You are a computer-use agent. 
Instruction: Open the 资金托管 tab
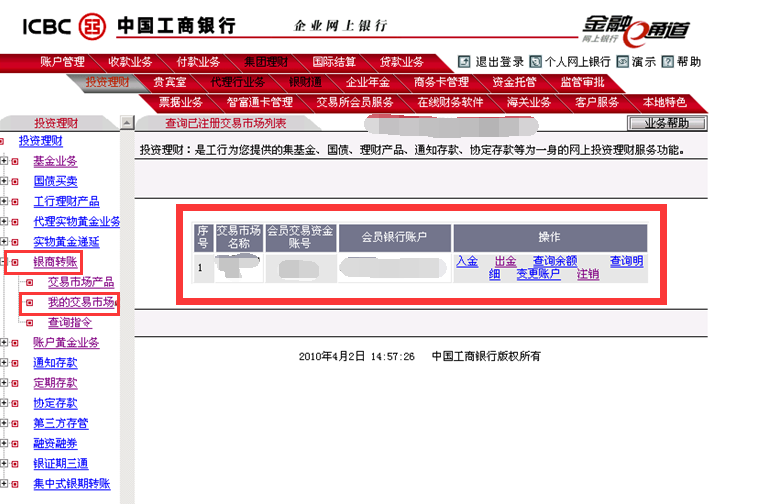514,82
